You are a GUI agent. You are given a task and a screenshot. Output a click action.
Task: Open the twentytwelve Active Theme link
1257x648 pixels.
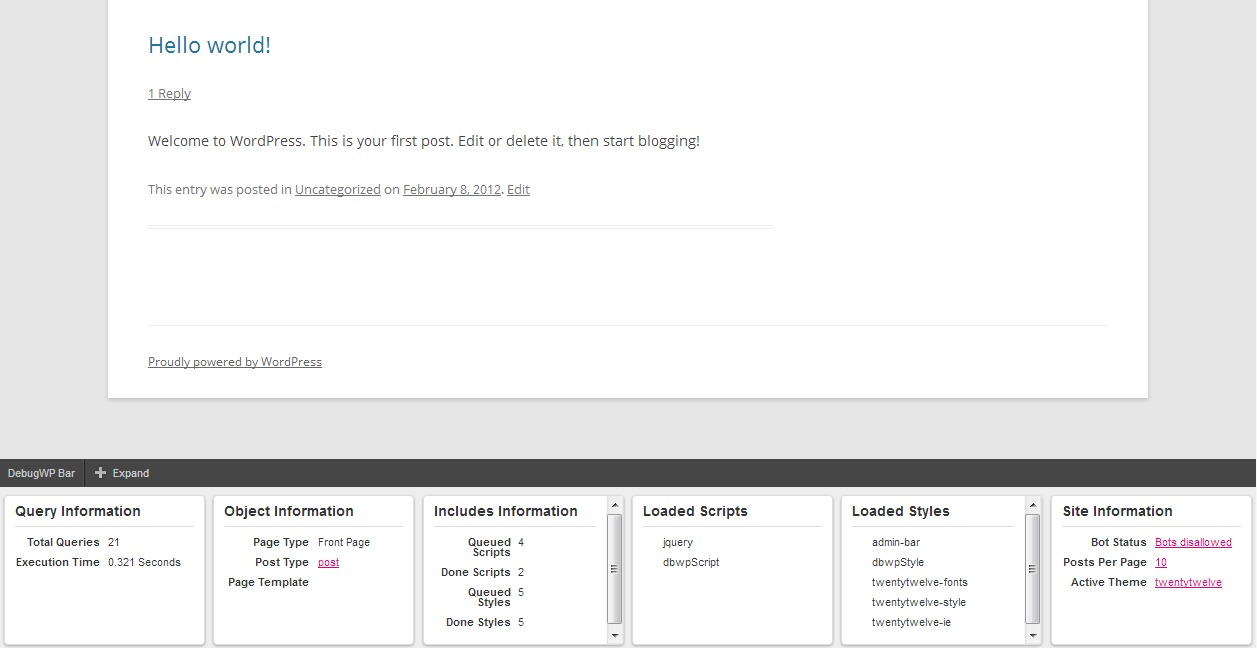[x=1189, y=582]
